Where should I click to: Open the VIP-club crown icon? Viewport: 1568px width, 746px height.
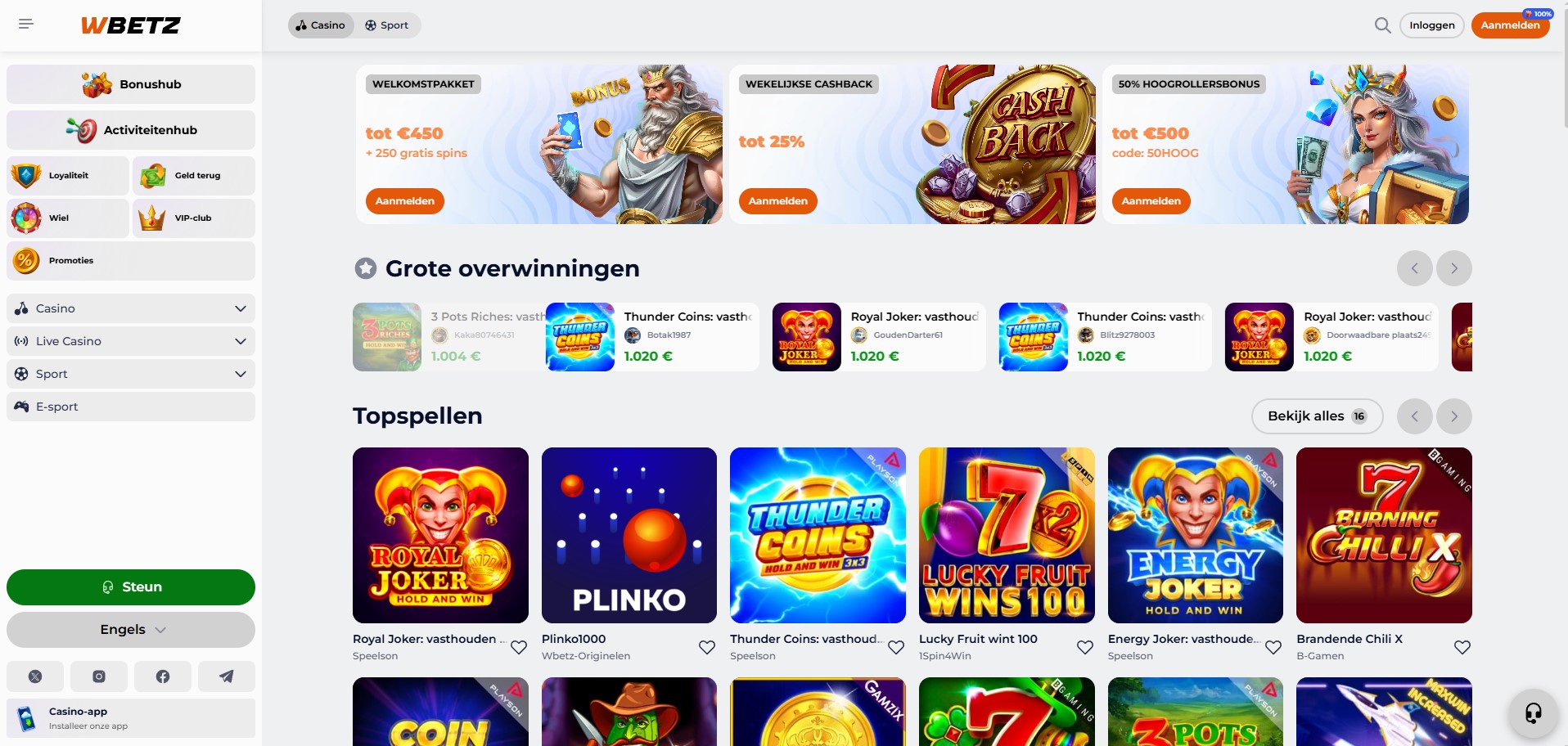[152, 218]
